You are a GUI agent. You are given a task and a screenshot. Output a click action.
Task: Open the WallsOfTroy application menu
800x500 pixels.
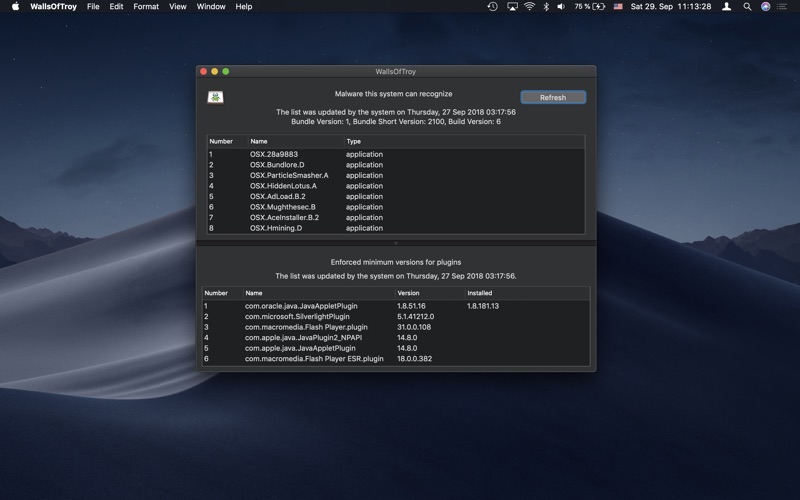coord(53,7)
